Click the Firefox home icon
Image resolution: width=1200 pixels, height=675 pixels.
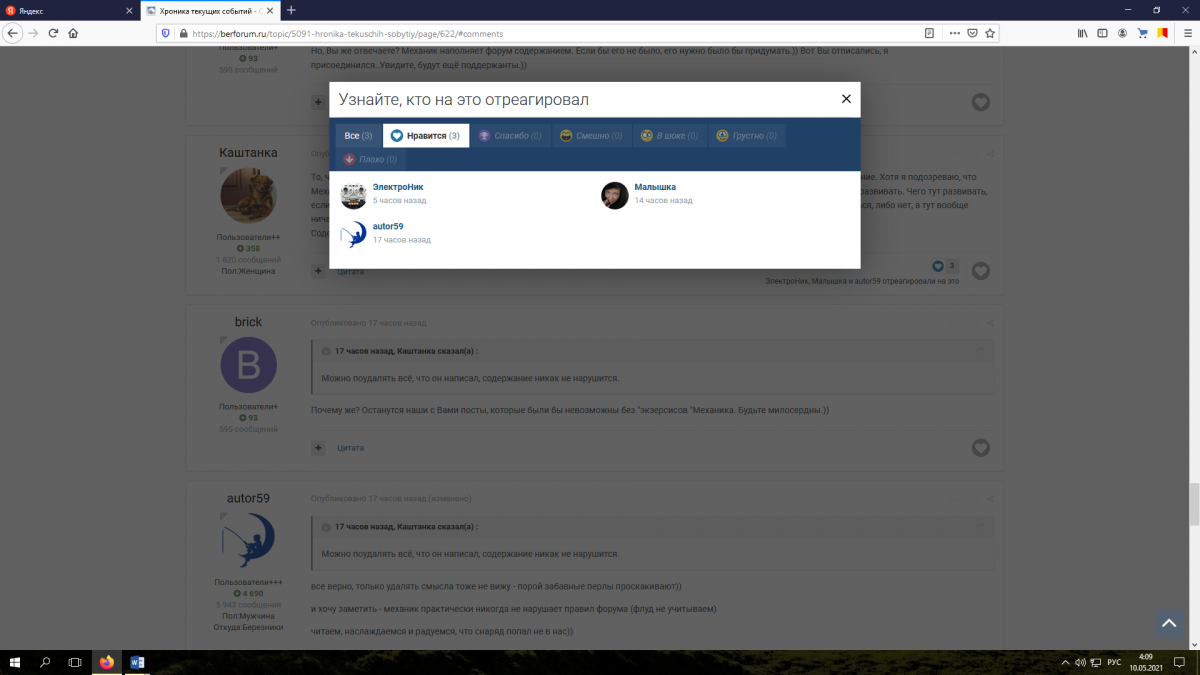coord(73,33)
